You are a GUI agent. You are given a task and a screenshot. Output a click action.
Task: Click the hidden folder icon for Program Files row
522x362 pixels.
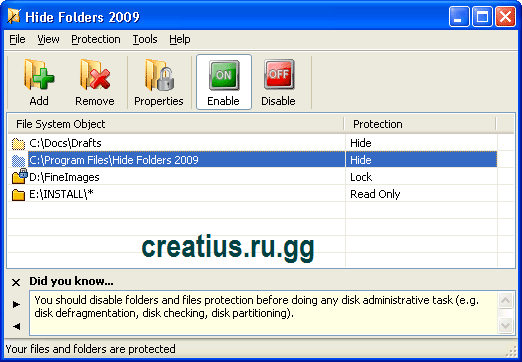(18, 160)
